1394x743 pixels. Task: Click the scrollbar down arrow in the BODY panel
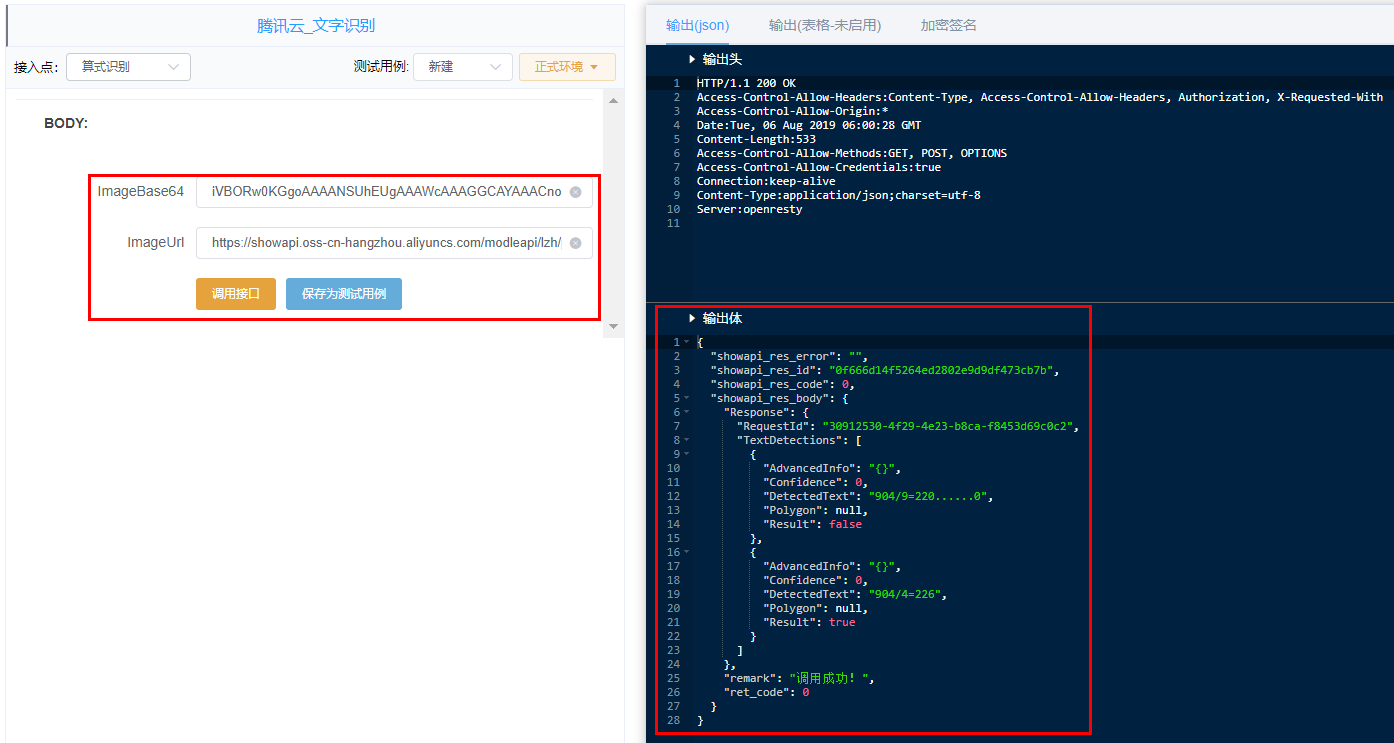(612, 325)
